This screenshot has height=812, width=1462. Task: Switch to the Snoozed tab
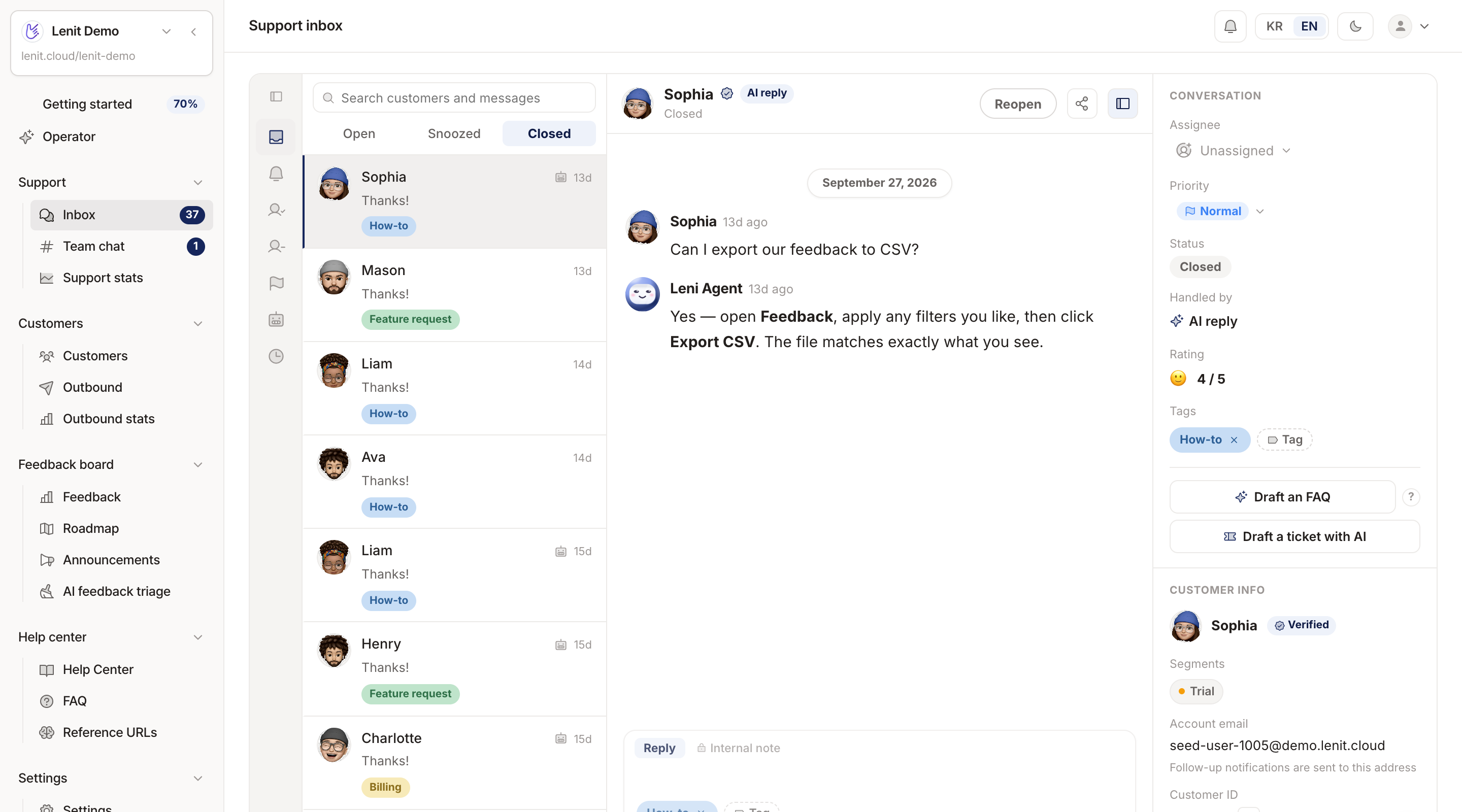pos(454,133)
